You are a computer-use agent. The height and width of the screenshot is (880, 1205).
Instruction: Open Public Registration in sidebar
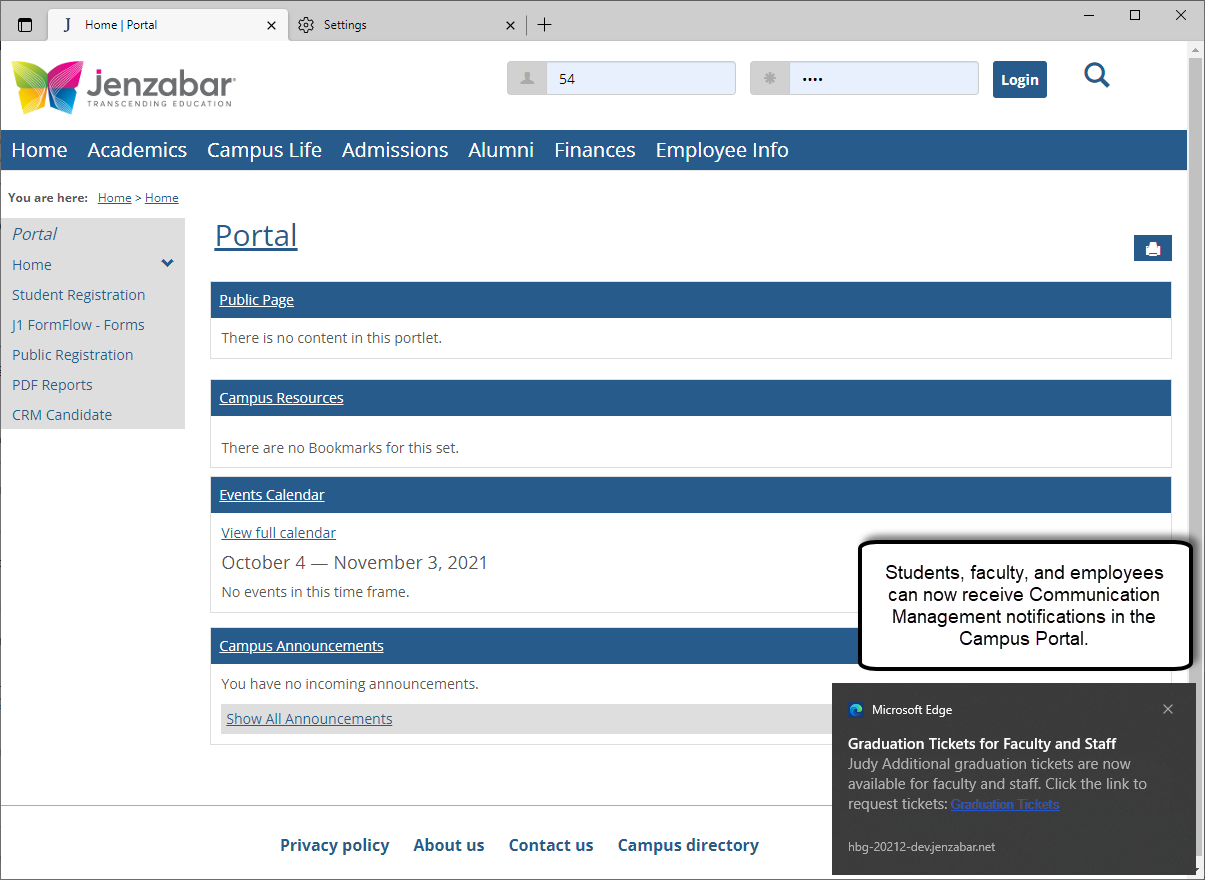[73, 355]
